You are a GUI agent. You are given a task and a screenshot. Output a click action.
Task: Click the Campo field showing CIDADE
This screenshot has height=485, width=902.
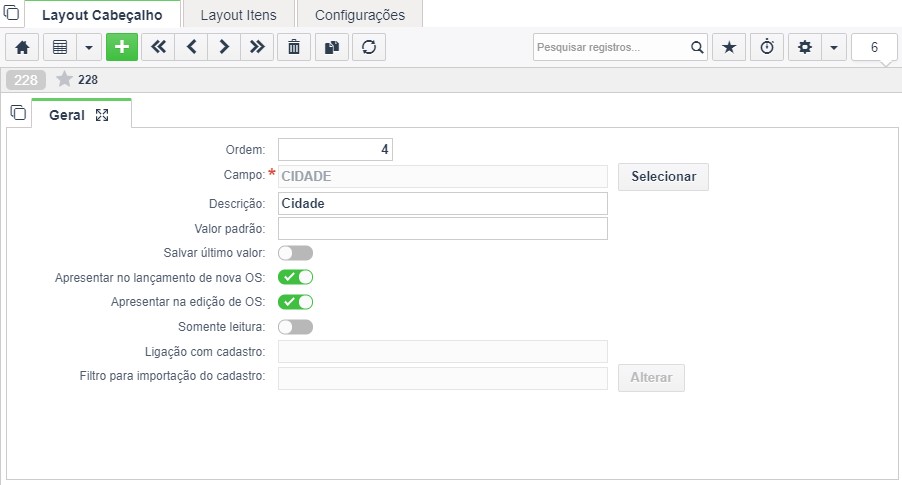(x=443, y=176)
